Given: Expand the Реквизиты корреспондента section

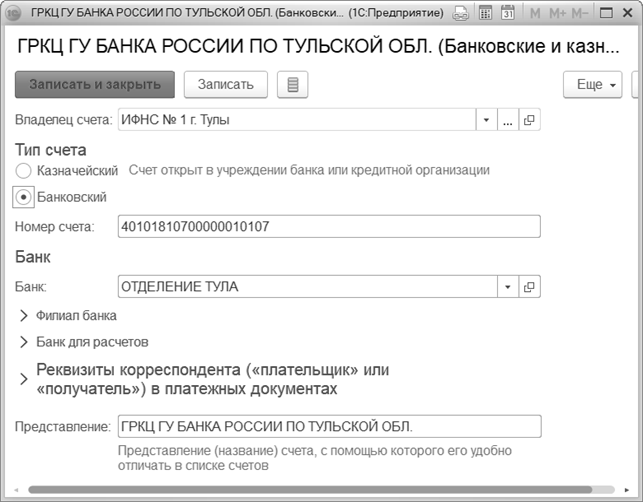Looking at the screenshot, I should (x=24, y=379).
